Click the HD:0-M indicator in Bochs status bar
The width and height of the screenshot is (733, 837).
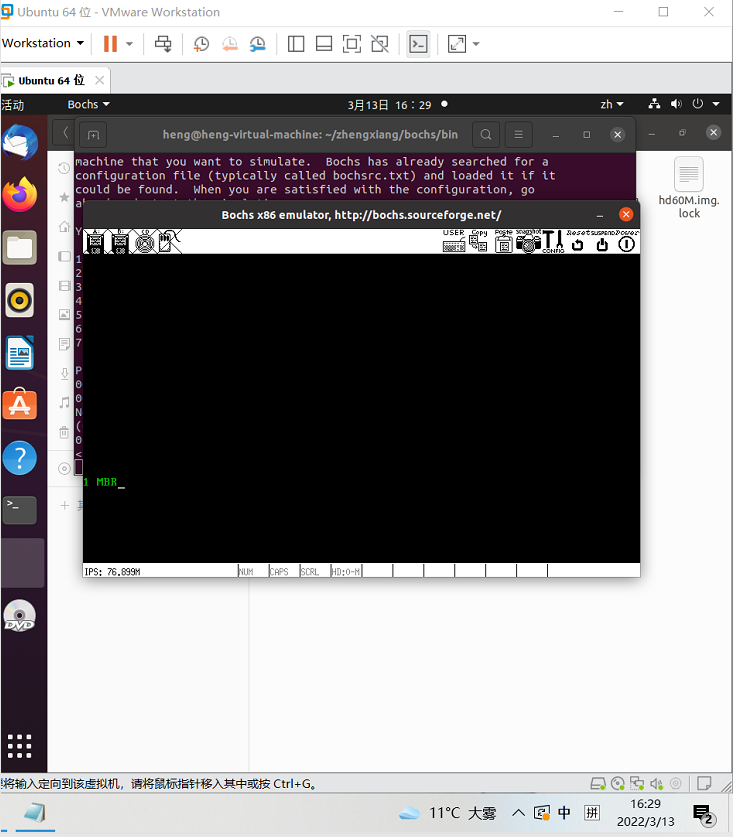click(345, 571)
